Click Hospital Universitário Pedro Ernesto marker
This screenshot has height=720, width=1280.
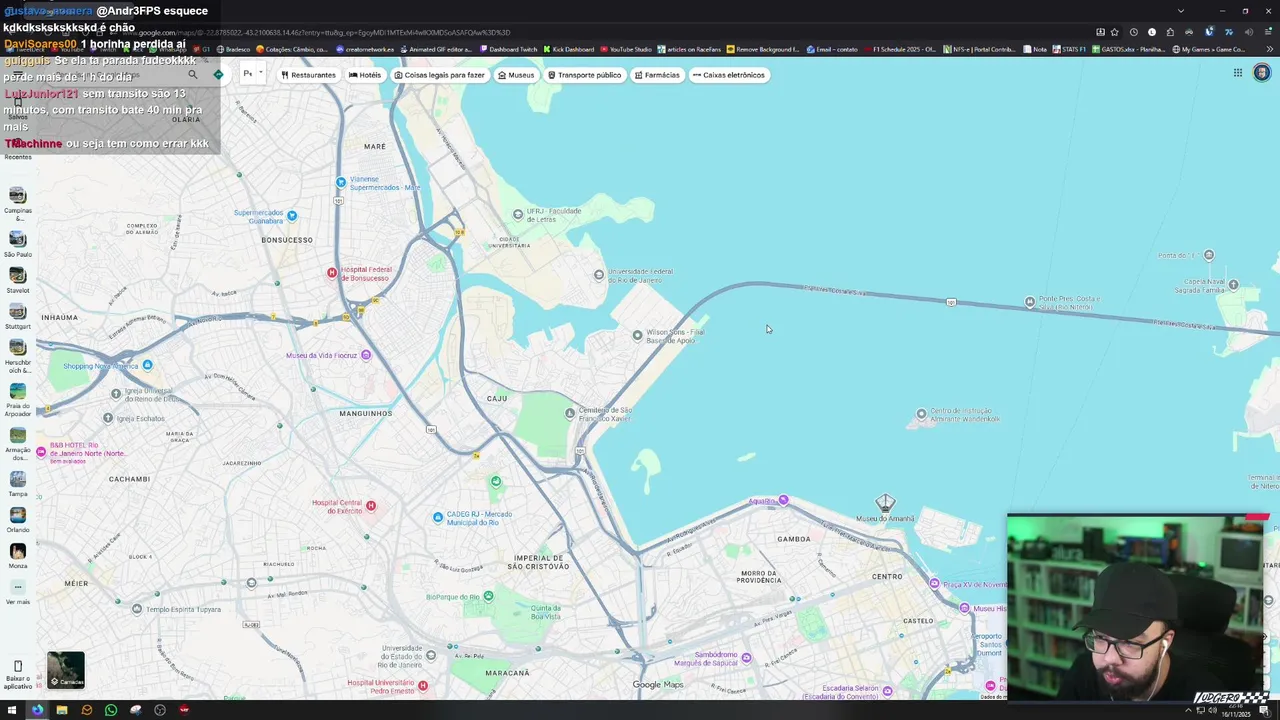tap(423, 685)
